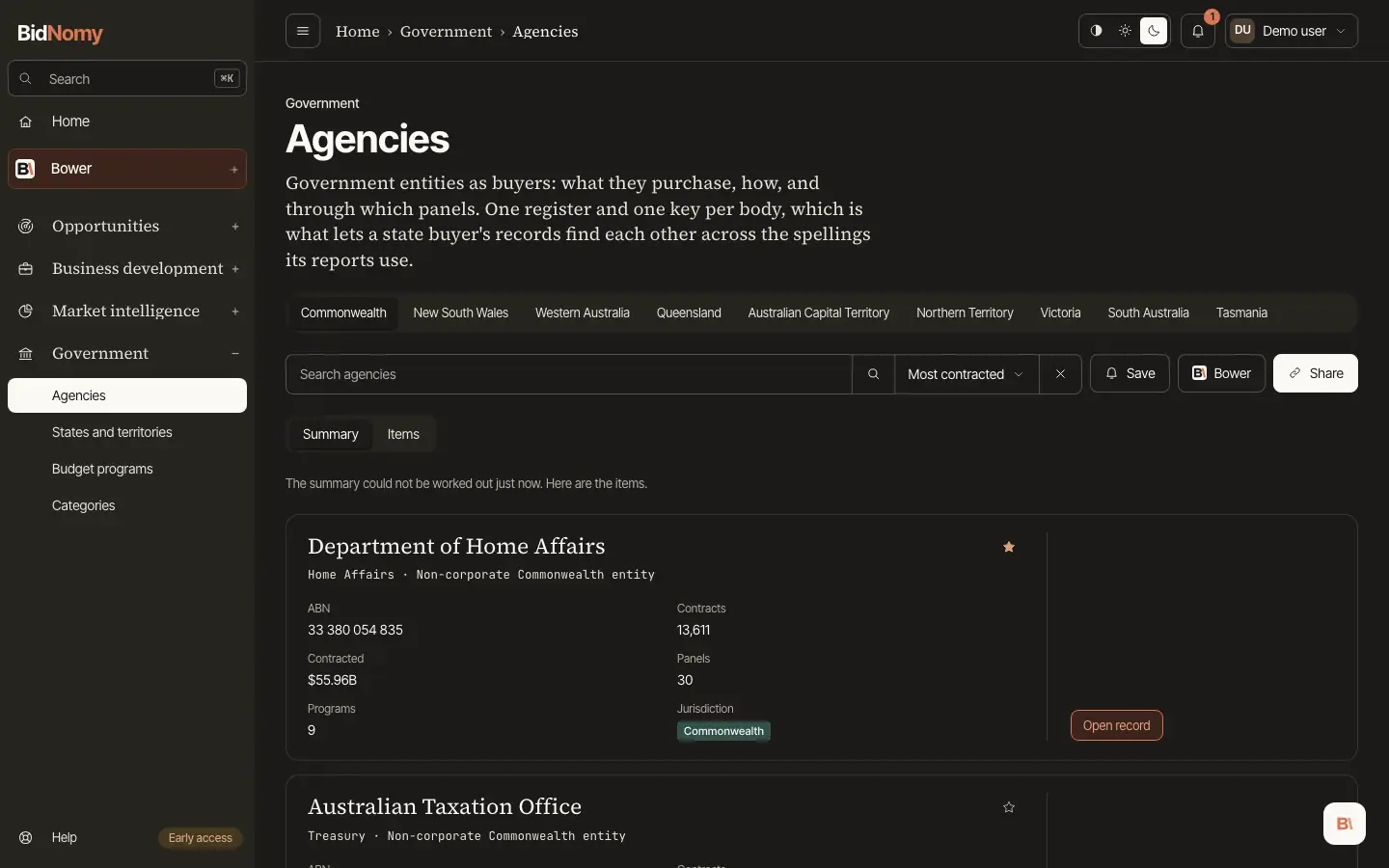Screen dimensions: 1389x868
Task: Expand the Bower sidebar section
Action: click(234, 170)
